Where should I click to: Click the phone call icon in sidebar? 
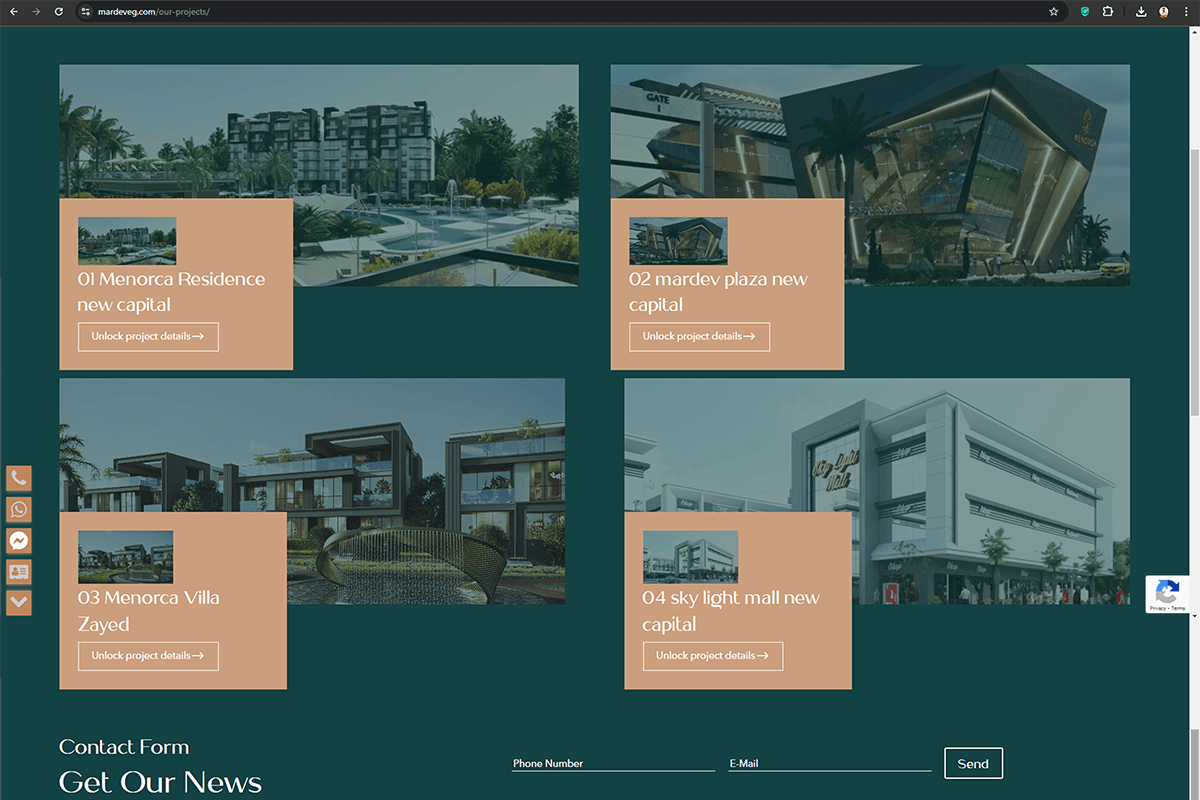tap(19, 478)
